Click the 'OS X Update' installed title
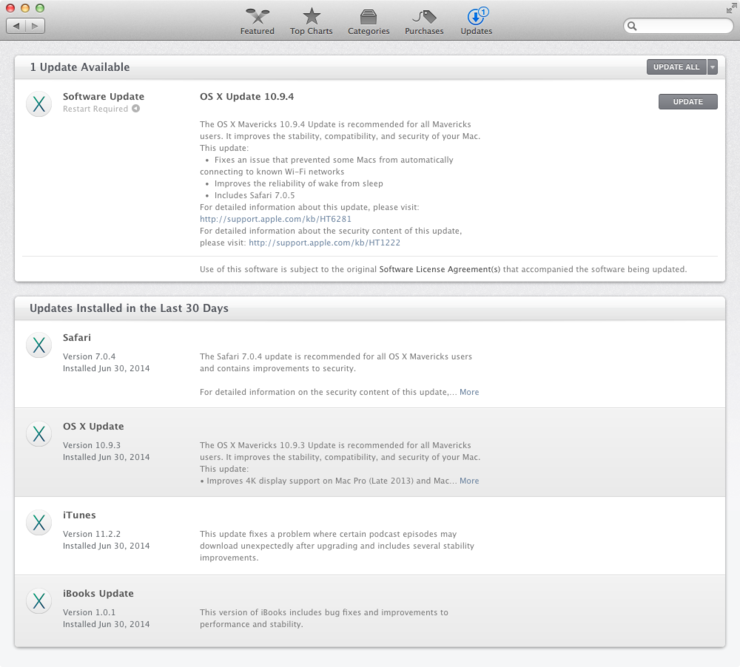Image resolution: width=740 pixels, height=667 pixels. (93, 426)
